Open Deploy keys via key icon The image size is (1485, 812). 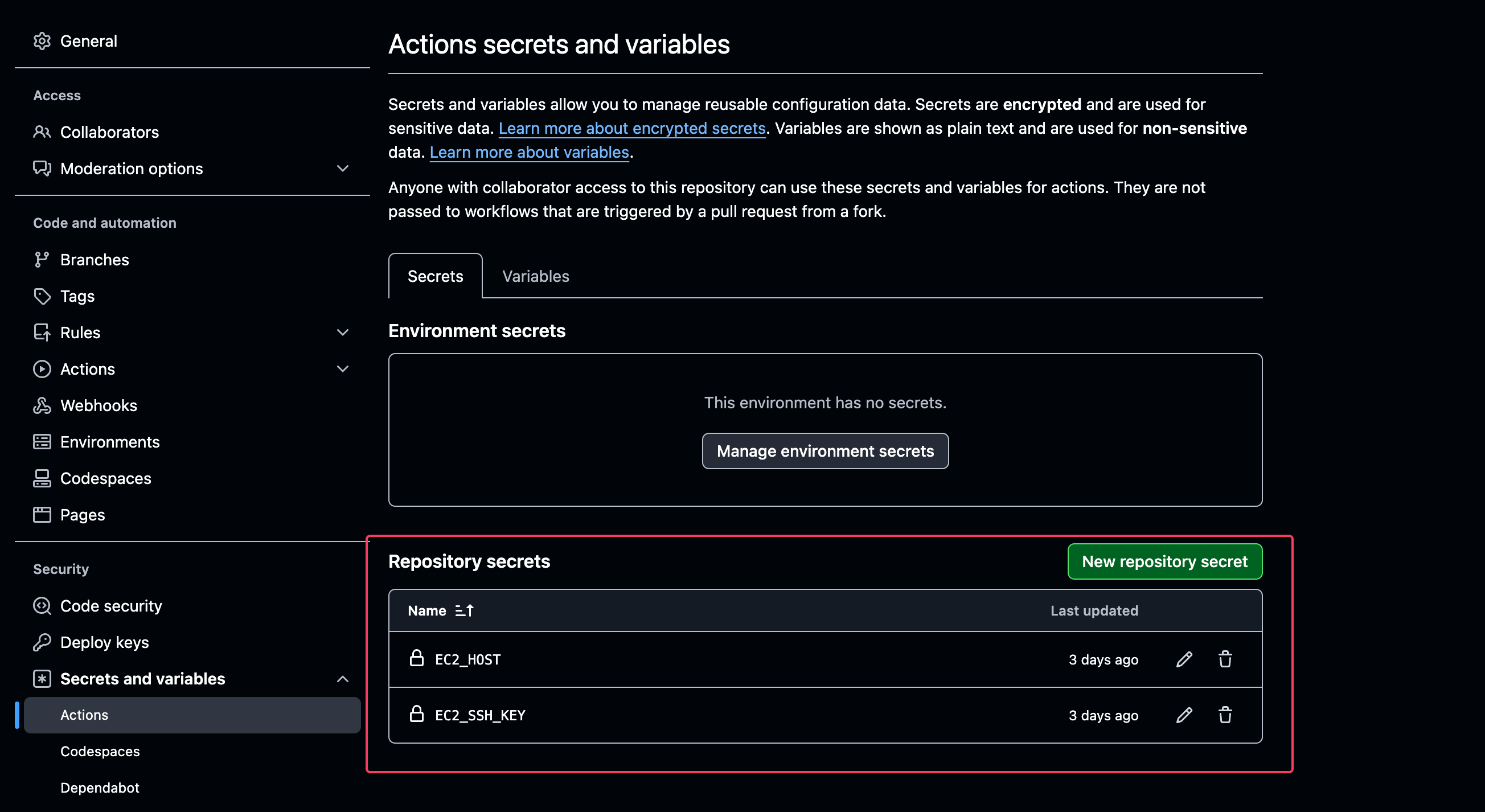tap(42, 642)
